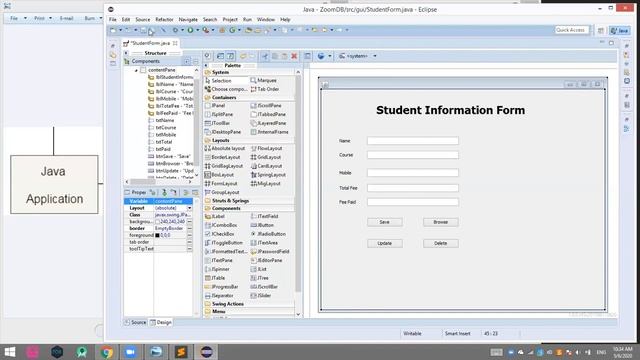
Task: Select JPanel in the Containers group
Action: coord(215,106)
